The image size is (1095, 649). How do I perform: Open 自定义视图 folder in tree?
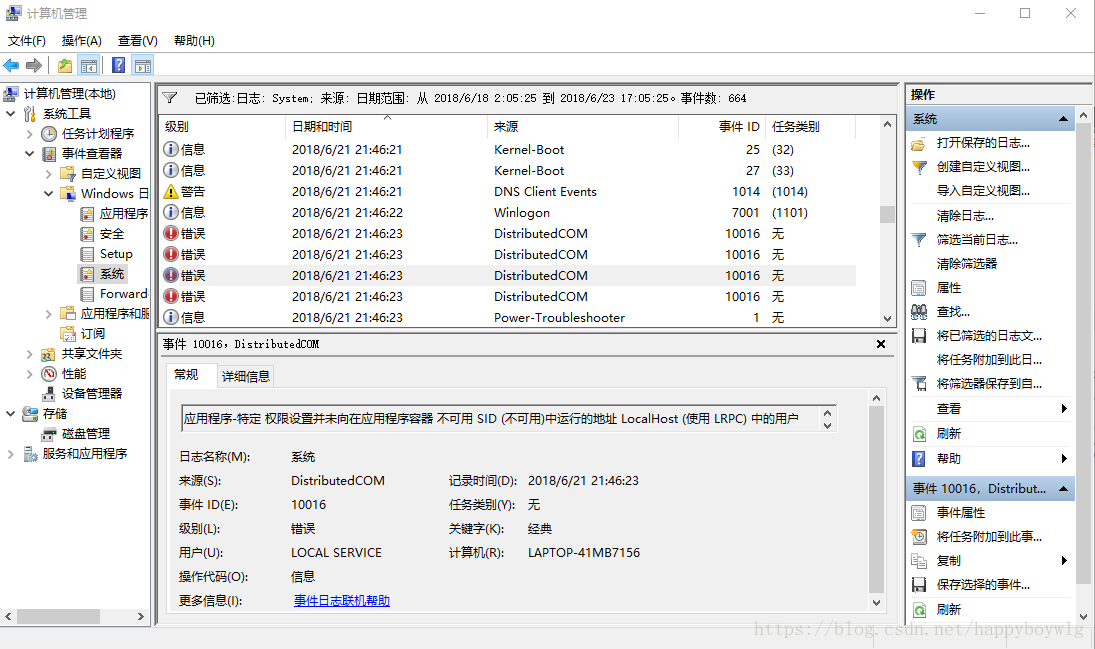(110, 174)
